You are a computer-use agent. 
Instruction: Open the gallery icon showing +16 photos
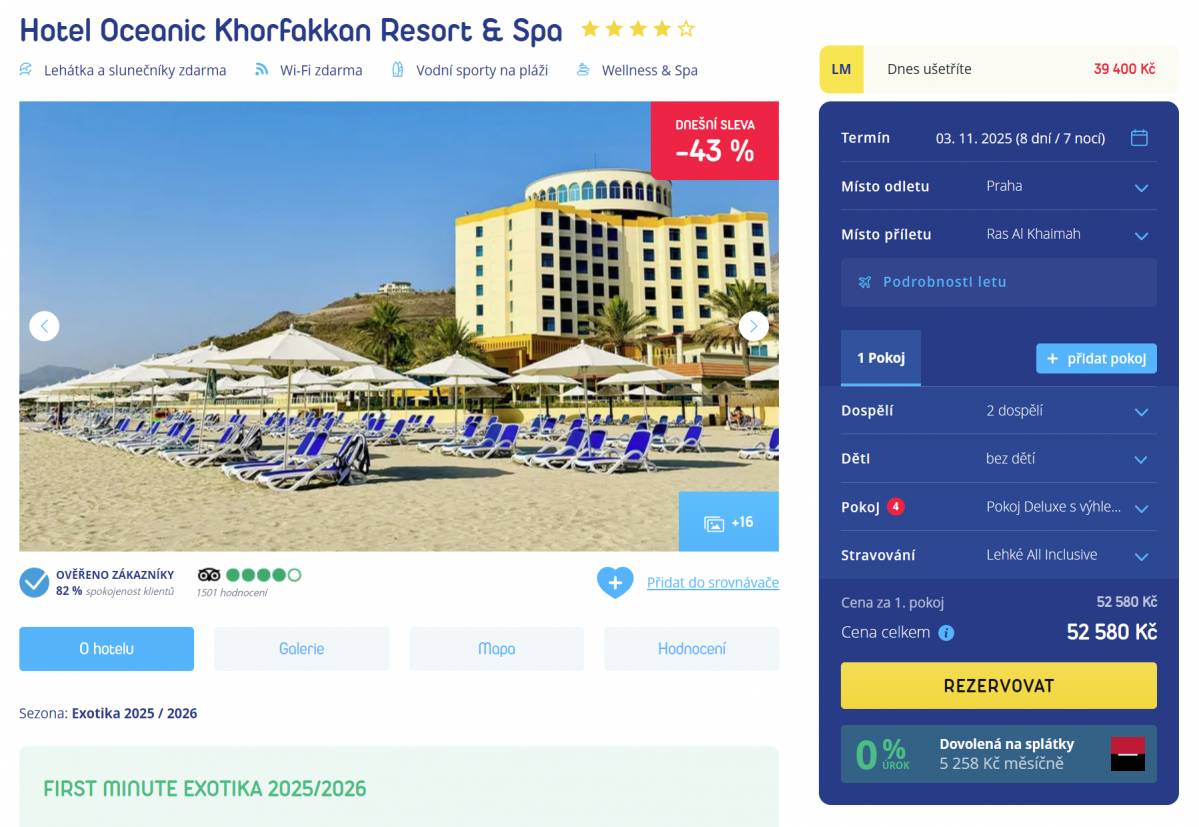point(728,522)
